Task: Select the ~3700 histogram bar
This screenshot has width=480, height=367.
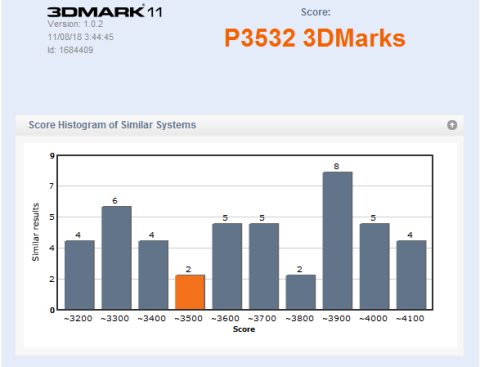Action: (x=264, y=266)
